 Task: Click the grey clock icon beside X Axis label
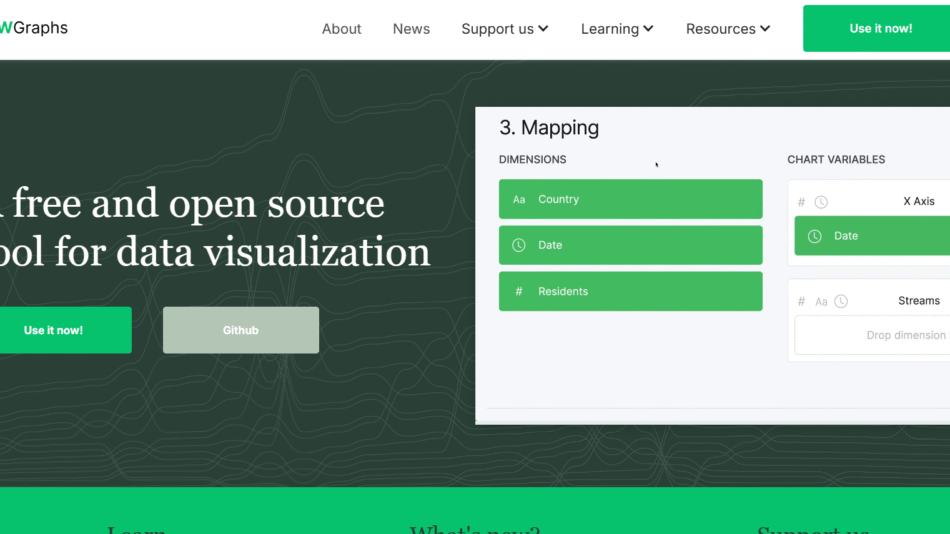click(x=821, y=202)
